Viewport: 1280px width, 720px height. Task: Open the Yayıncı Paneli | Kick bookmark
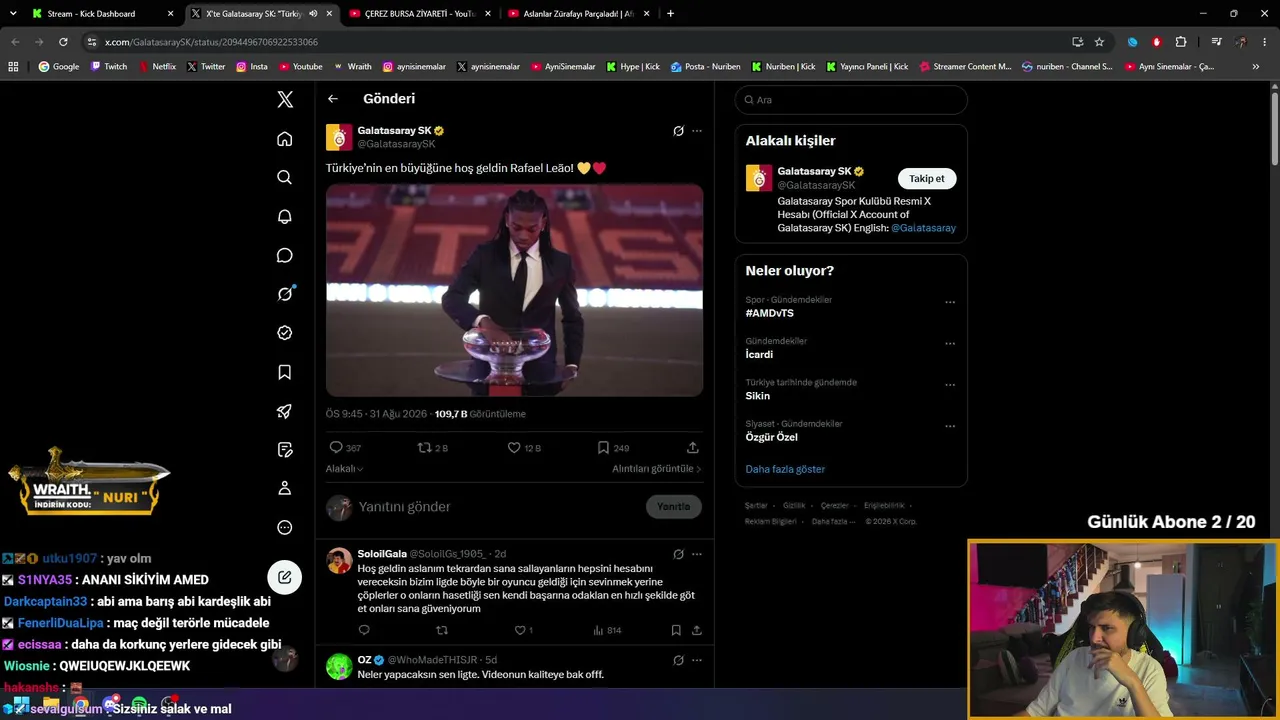tap(867, 67)
